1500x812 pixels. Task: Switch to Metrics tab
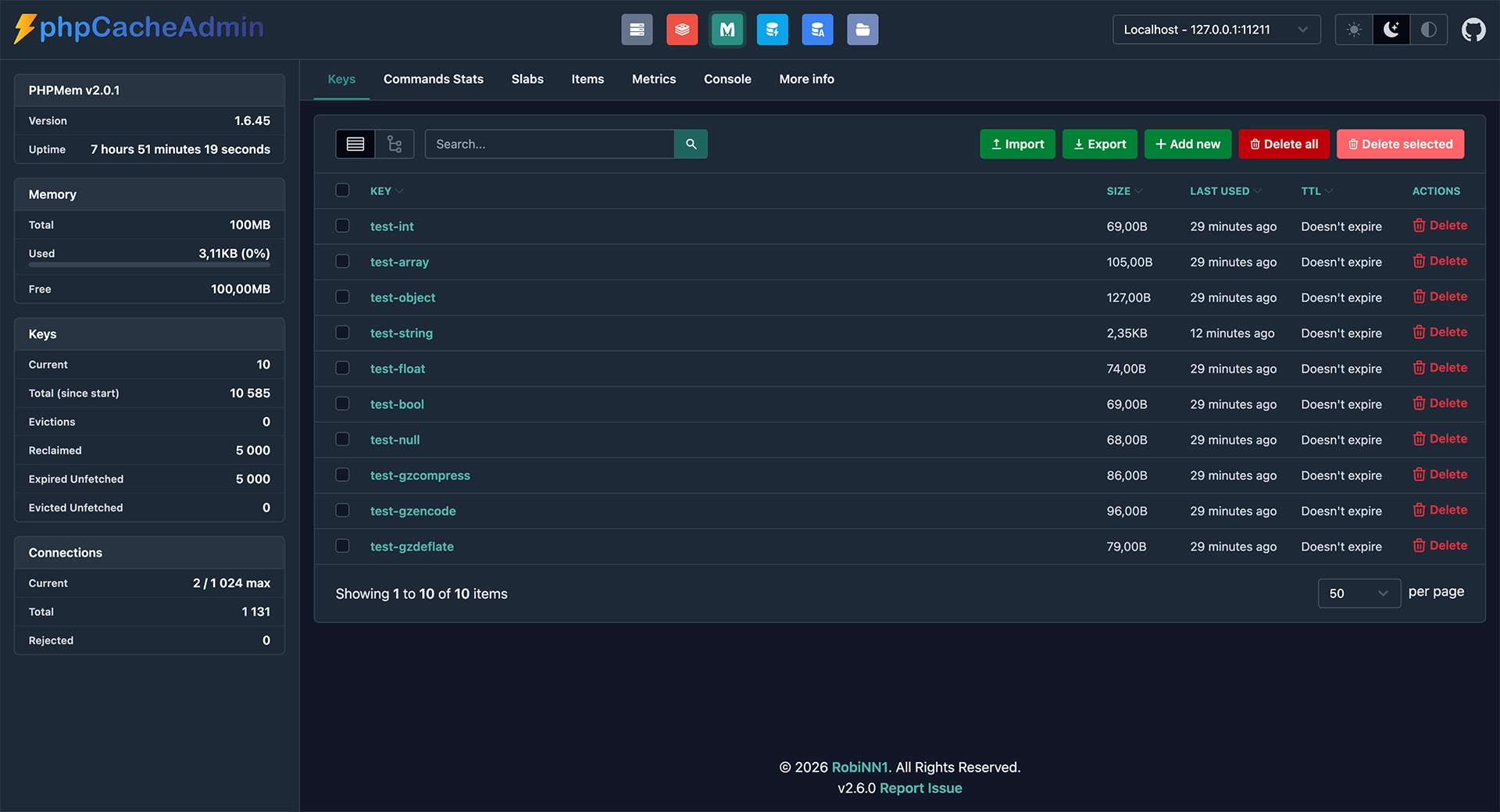(654, 79)
